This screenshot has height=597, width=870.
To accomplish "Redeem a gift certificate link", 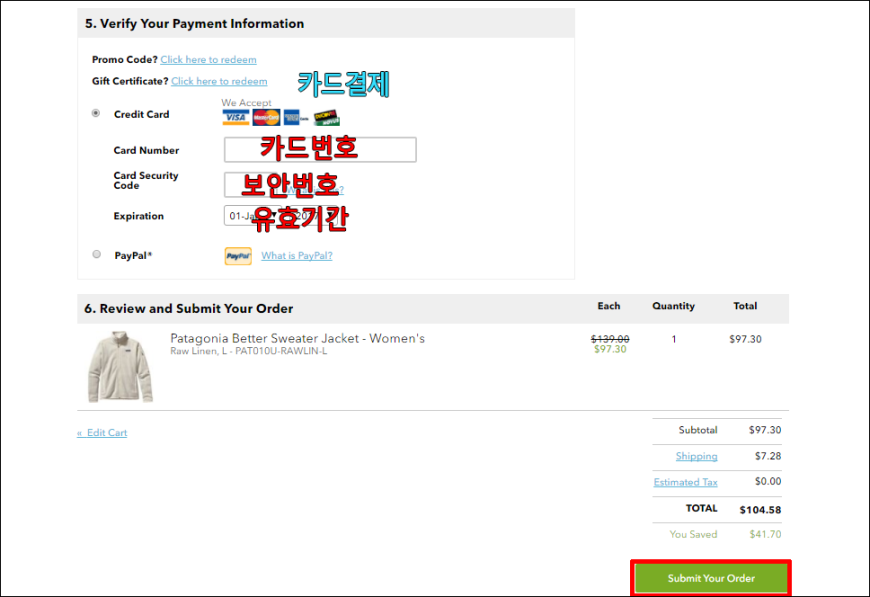I will [219, 81].
